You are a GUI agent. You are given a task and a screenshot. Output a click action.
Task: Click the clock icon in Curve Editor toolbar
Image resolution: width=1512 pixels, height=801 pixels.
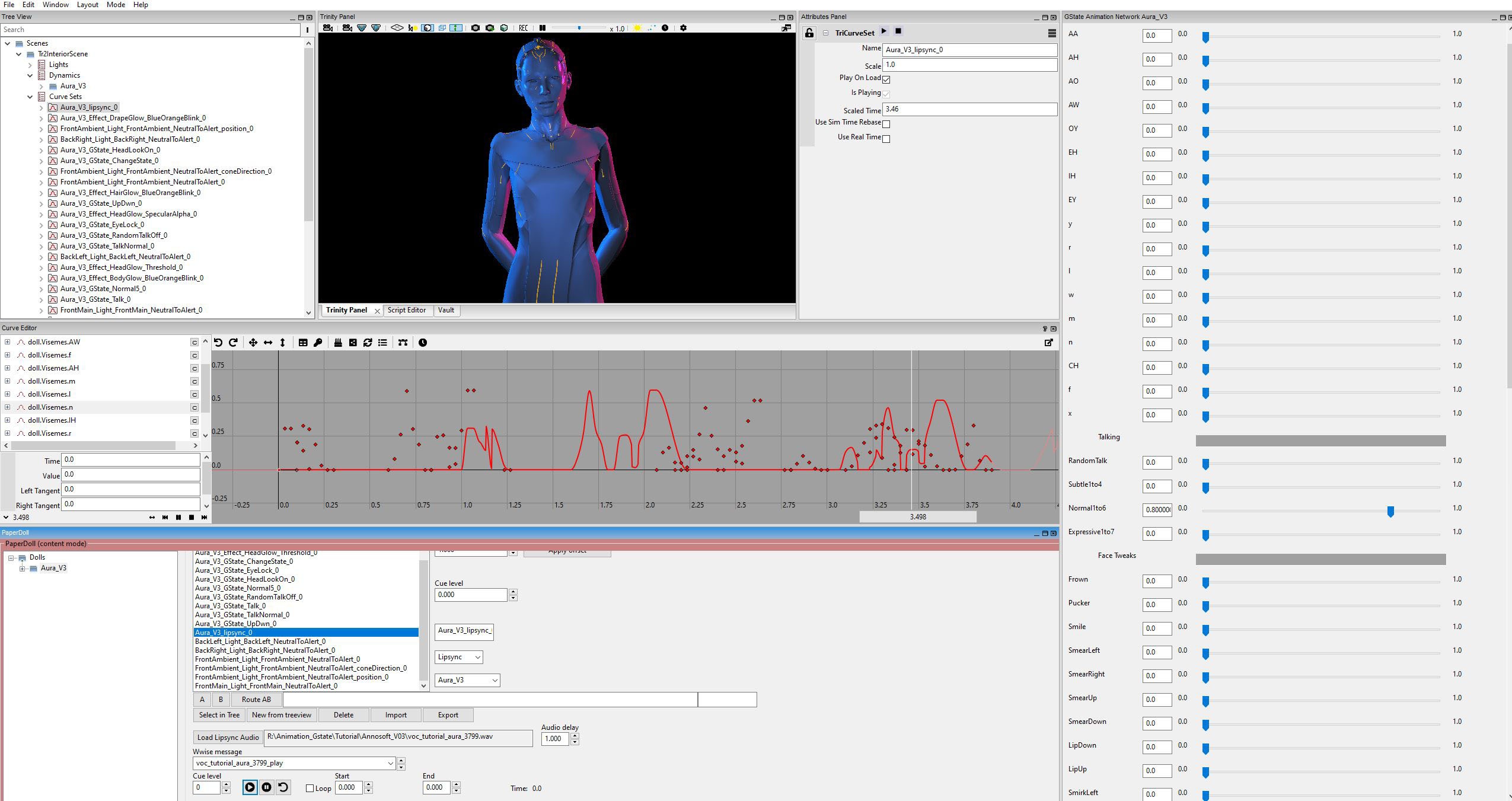pyautogui.click(x=423, y=343)
